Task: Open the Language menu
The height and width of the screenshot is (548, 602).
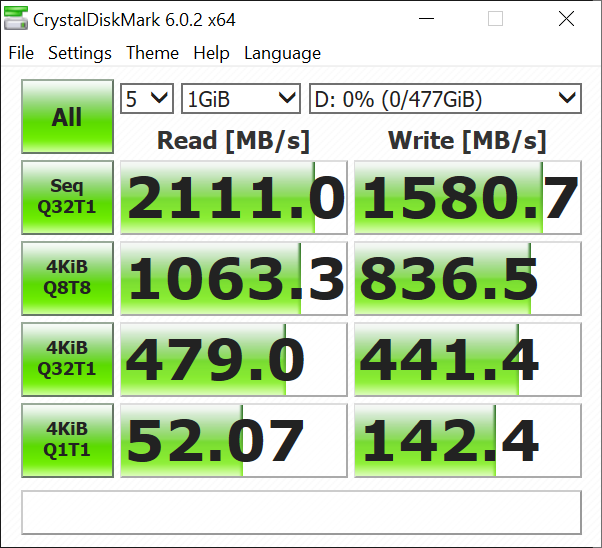Action: tap(282, 53)
